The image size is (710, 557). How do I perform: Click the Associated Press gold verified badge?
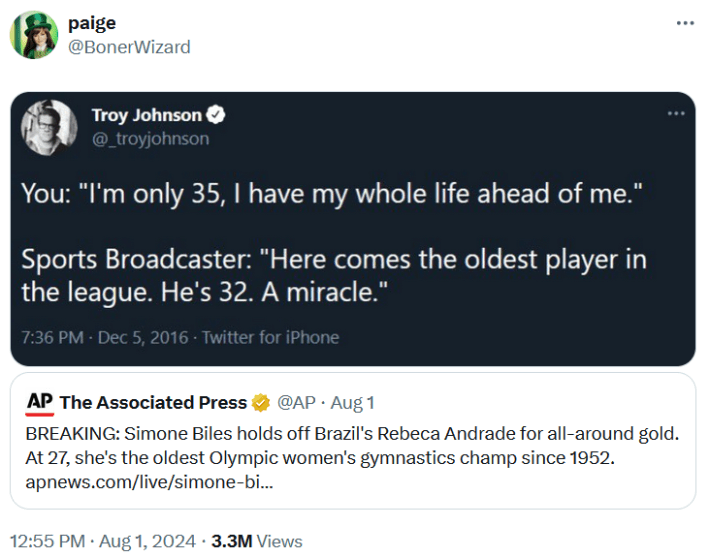coord(260,403)
